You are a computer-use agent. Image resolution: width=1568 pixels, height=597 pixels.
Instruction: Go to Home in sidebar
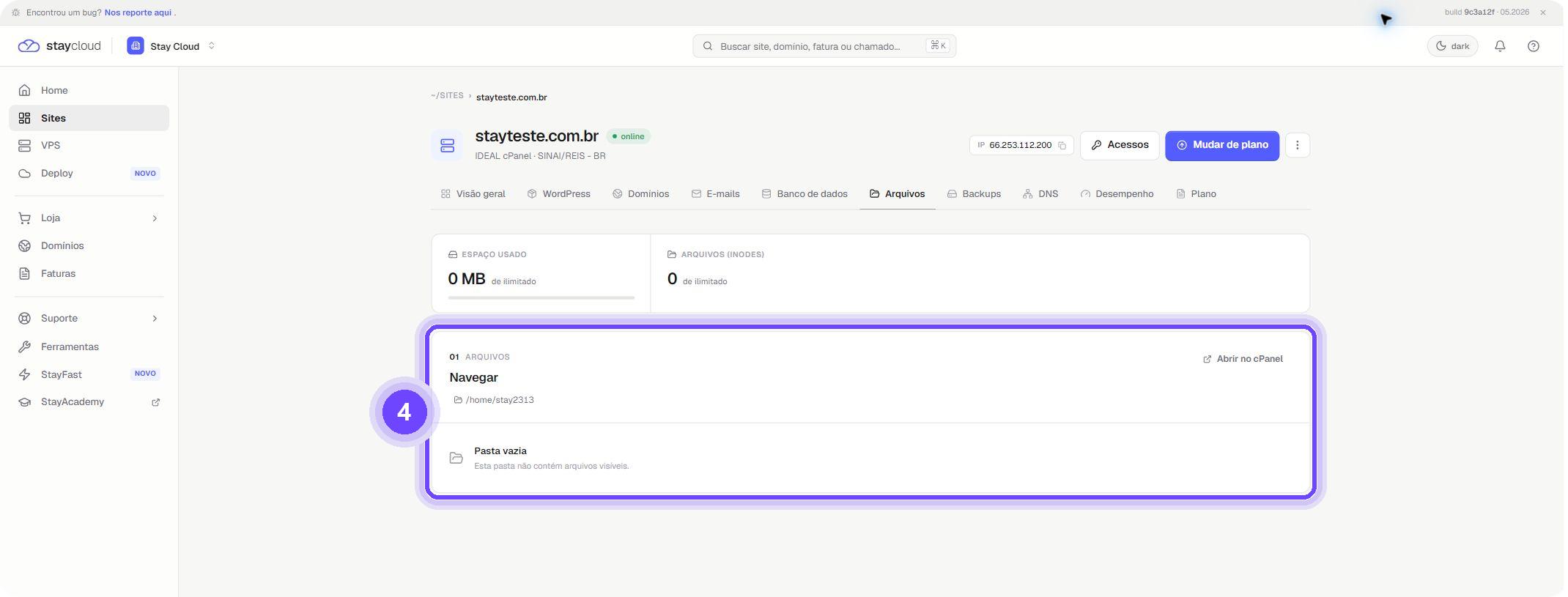tap(89, 90)
